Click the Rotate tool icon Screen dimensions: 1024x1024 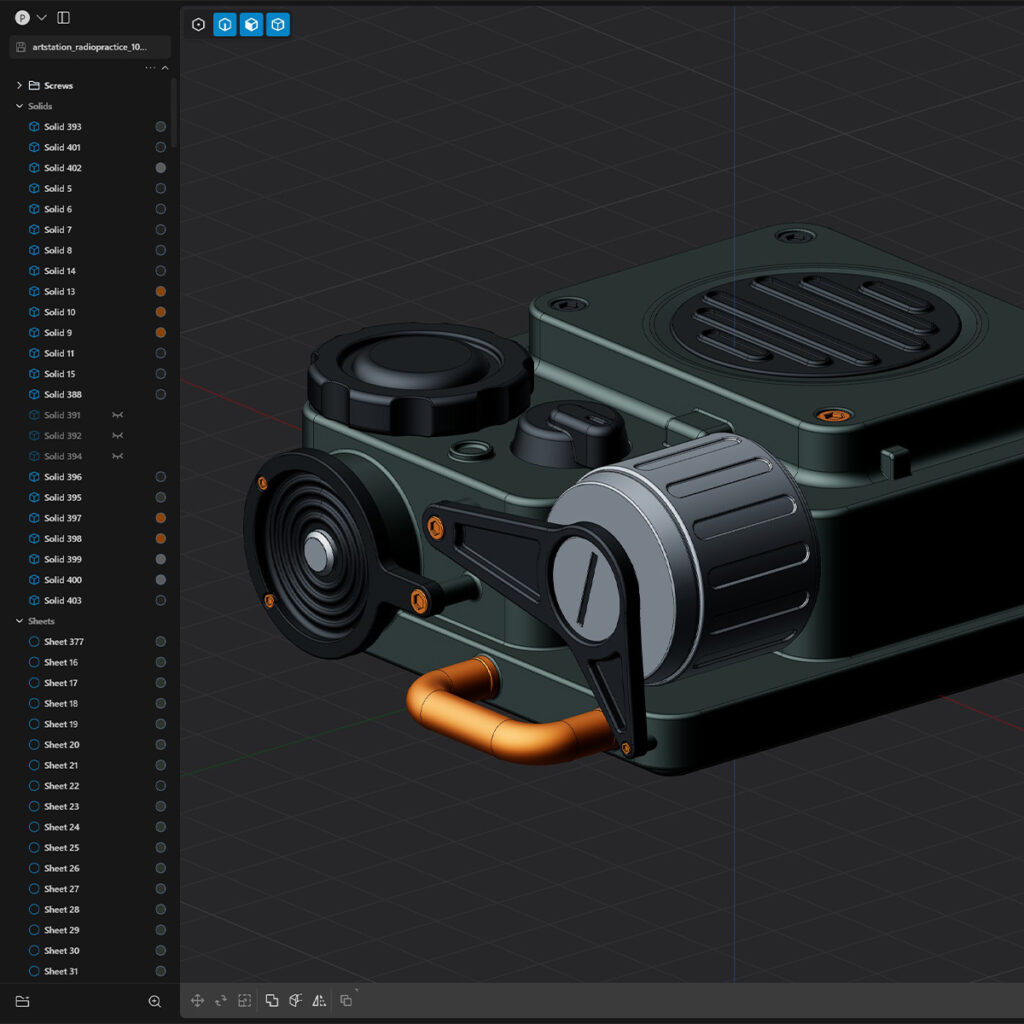point(221,1000)
